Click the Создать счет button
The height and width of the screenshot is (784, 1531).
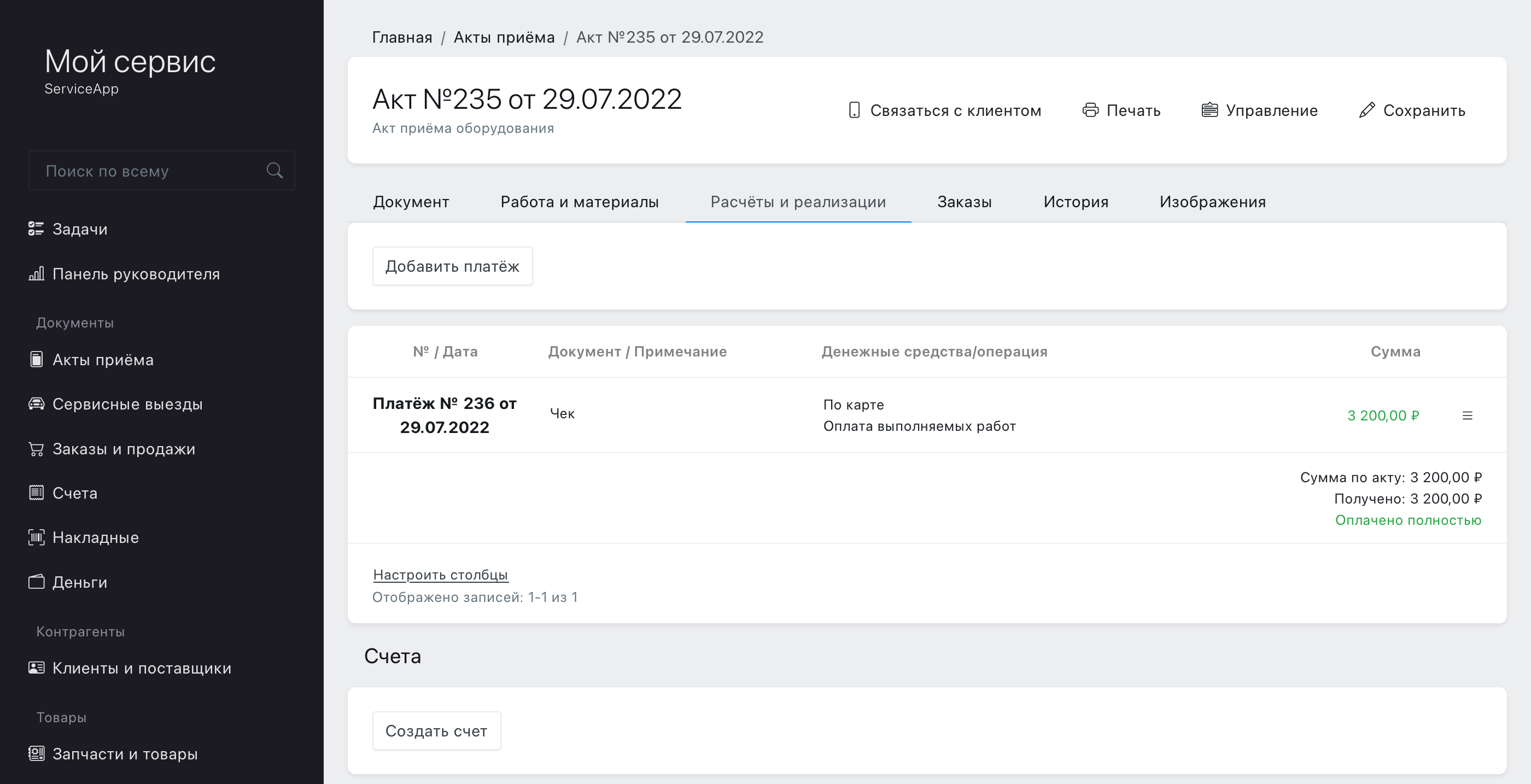(x=436, y=730)
